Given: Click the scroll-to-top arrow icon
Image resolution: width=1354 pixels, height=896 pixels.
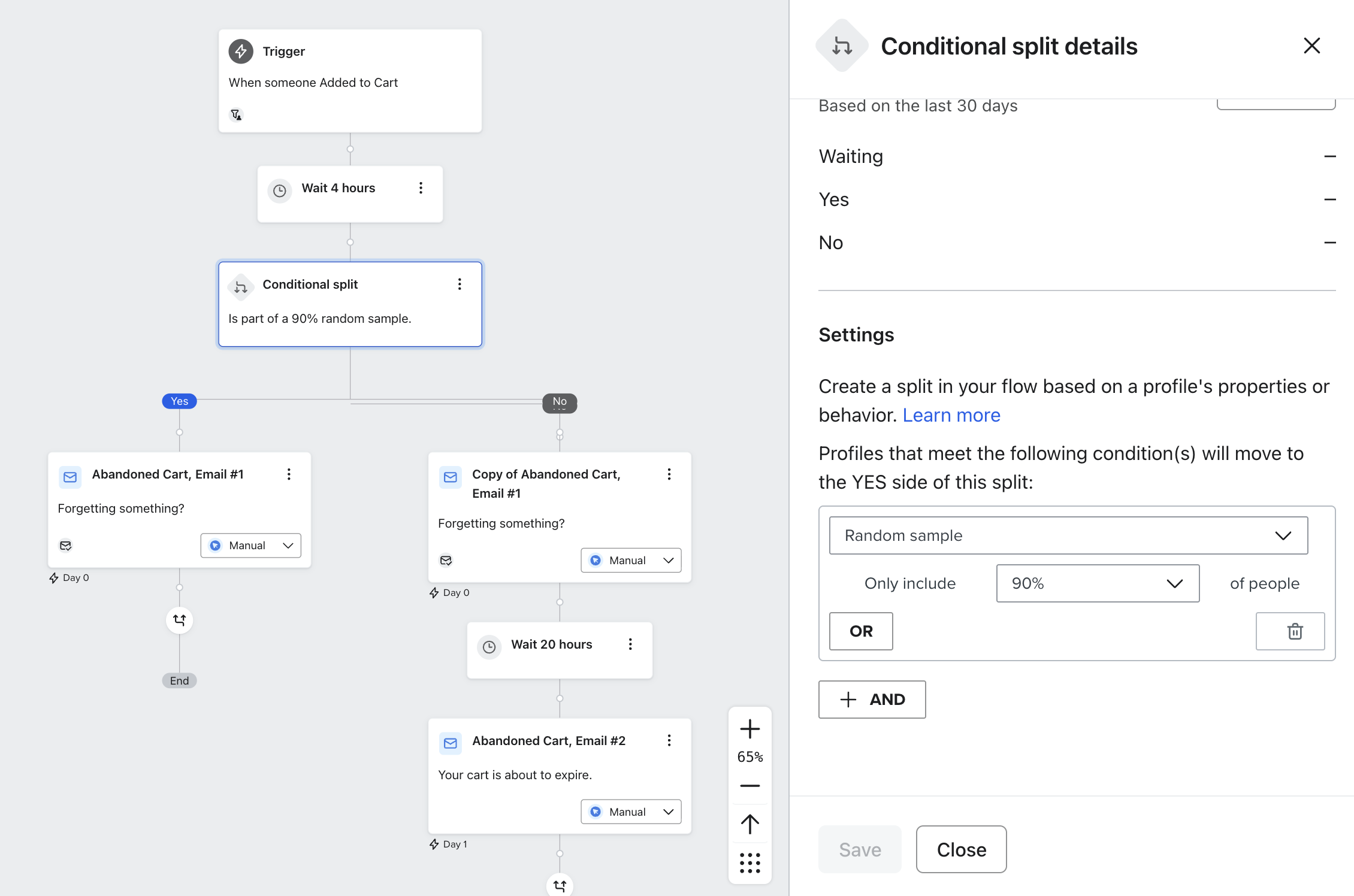Looking at the screenshot, I should pyautogui.click(x=749, y=824).
